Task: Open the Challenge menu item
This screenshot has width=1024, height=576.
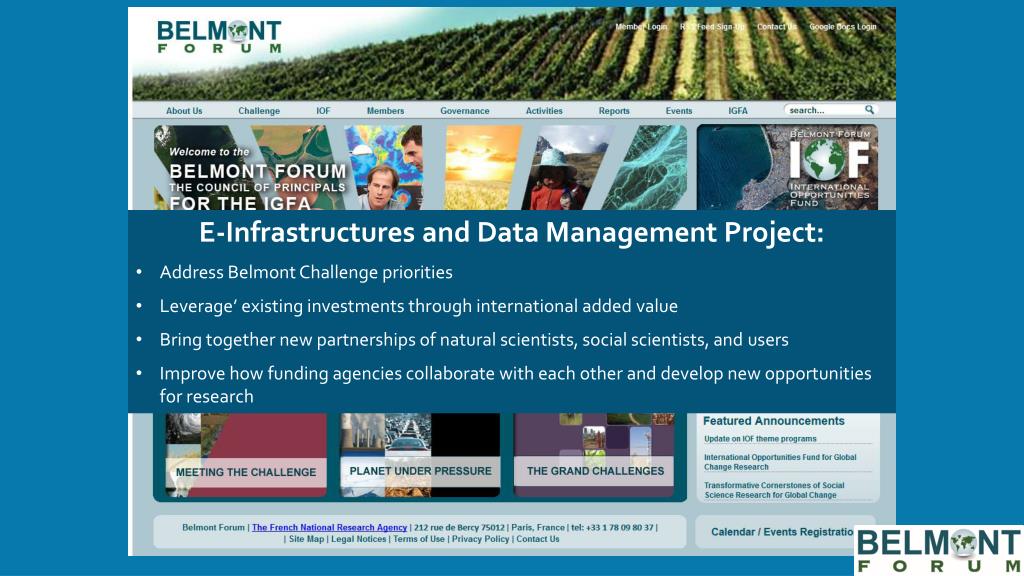Action: 259,111
